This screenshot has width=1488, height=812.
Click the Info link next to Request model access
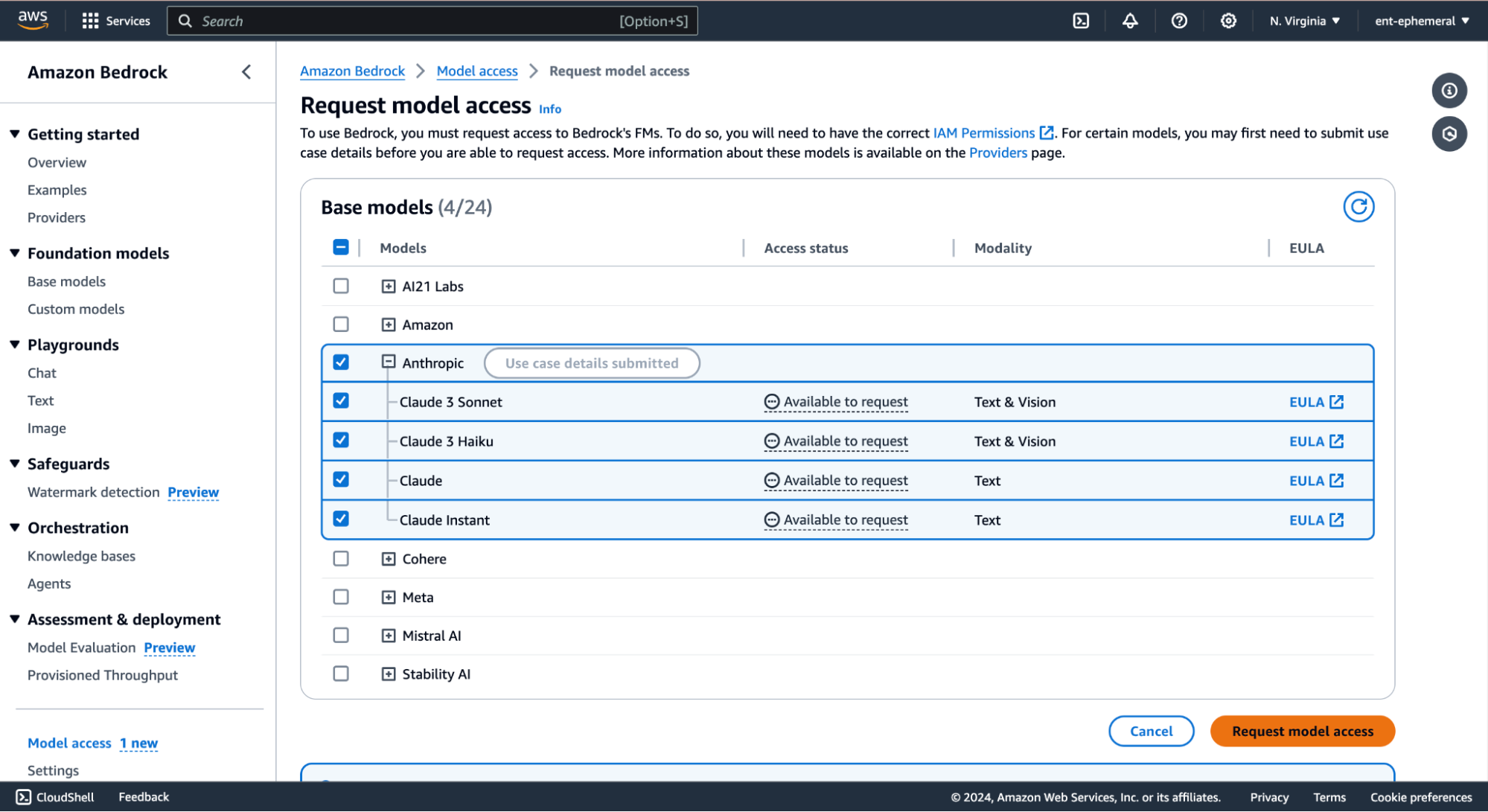(x=550, y=108)
